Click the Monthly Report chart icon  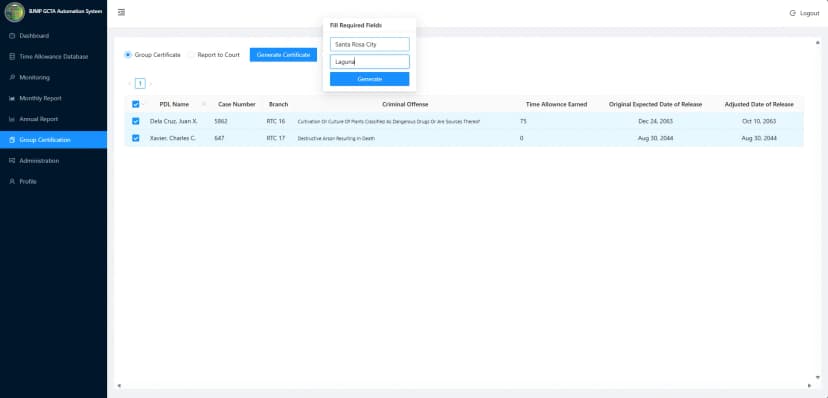tap(12, 98)
